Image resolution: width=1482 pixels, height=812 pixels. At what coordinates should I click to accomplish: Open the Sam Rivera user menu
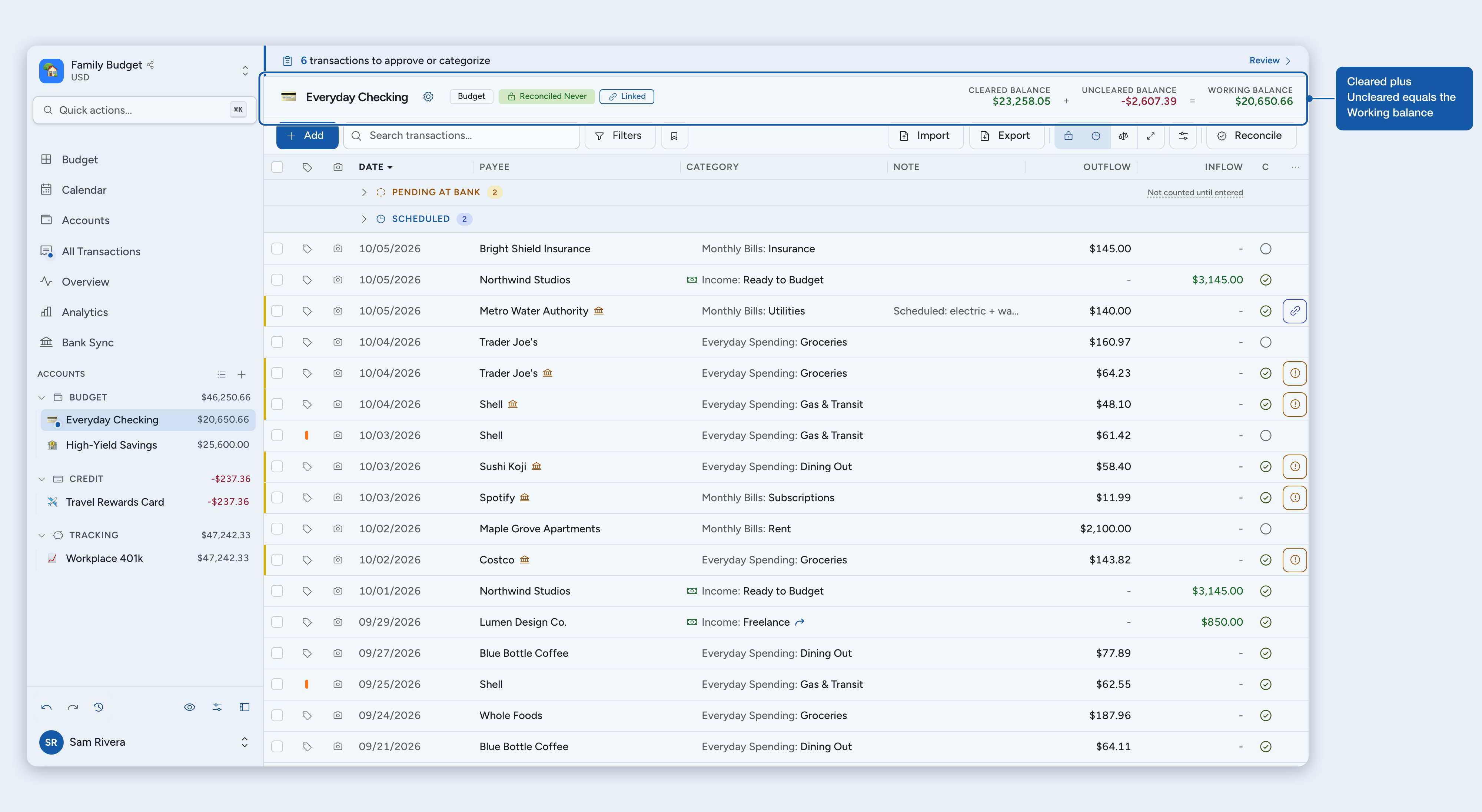tap(245, 742)
